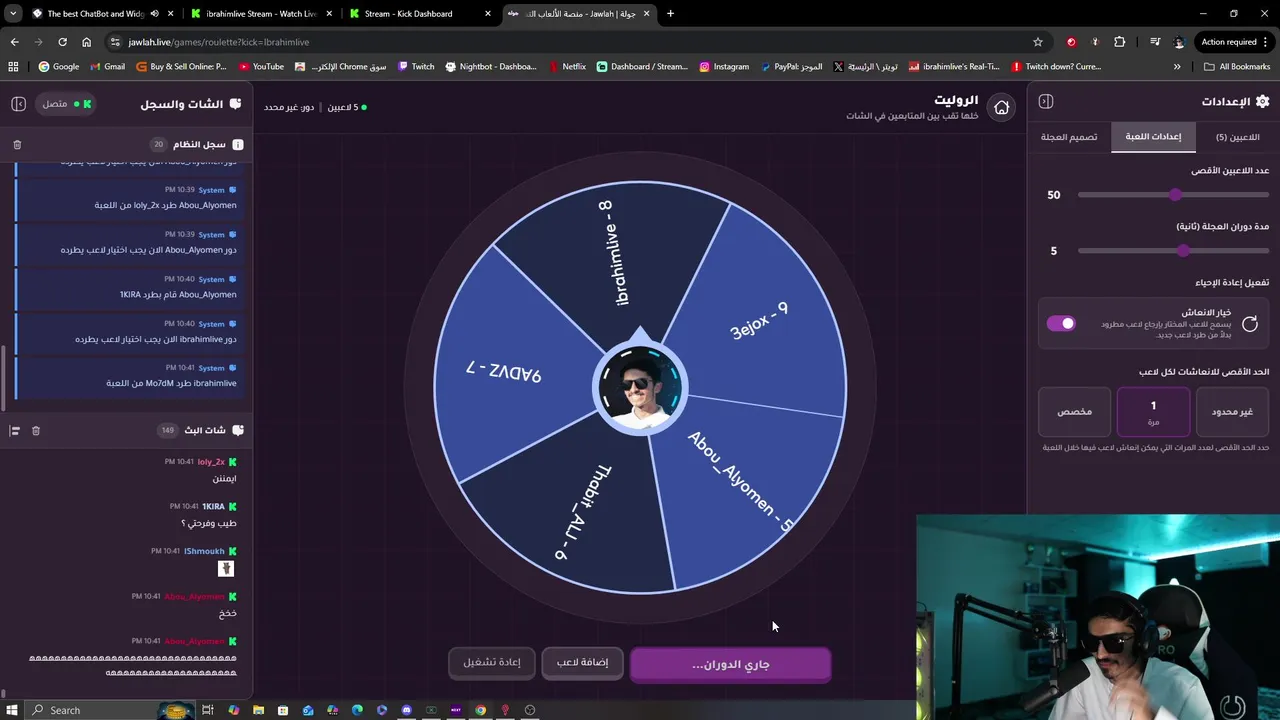Open Nightbot Dashboard bookmark

490,67
